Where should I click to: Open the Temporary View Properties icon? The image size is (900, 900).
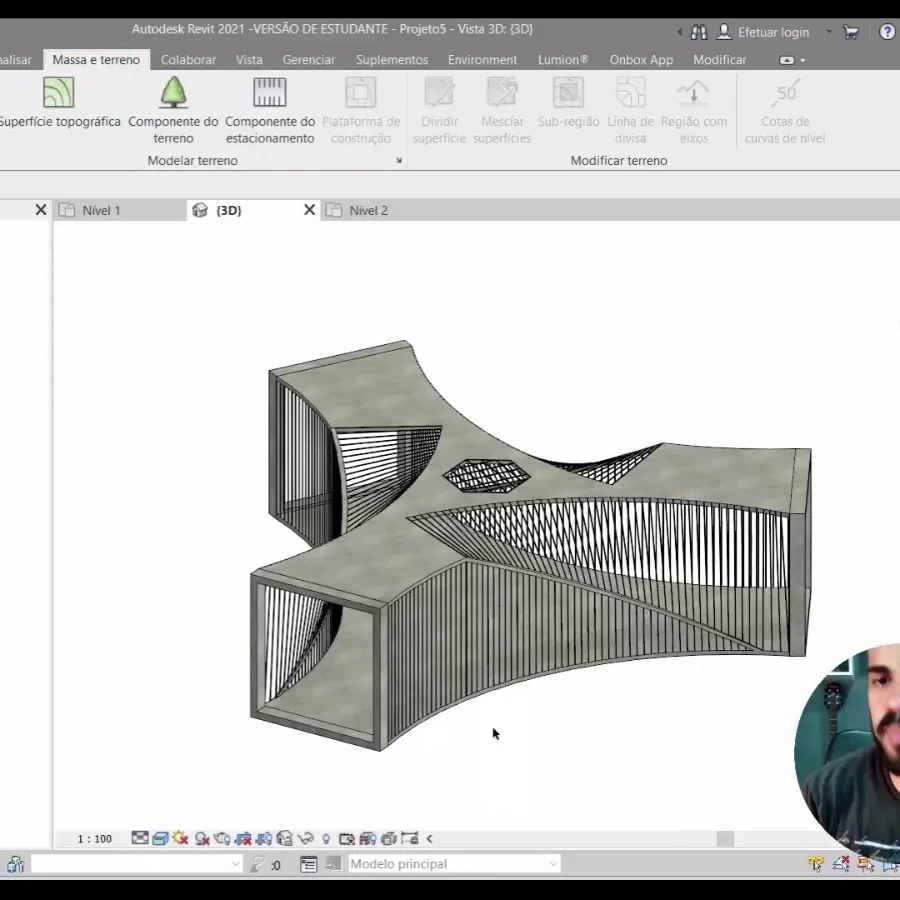pos(347,839)
